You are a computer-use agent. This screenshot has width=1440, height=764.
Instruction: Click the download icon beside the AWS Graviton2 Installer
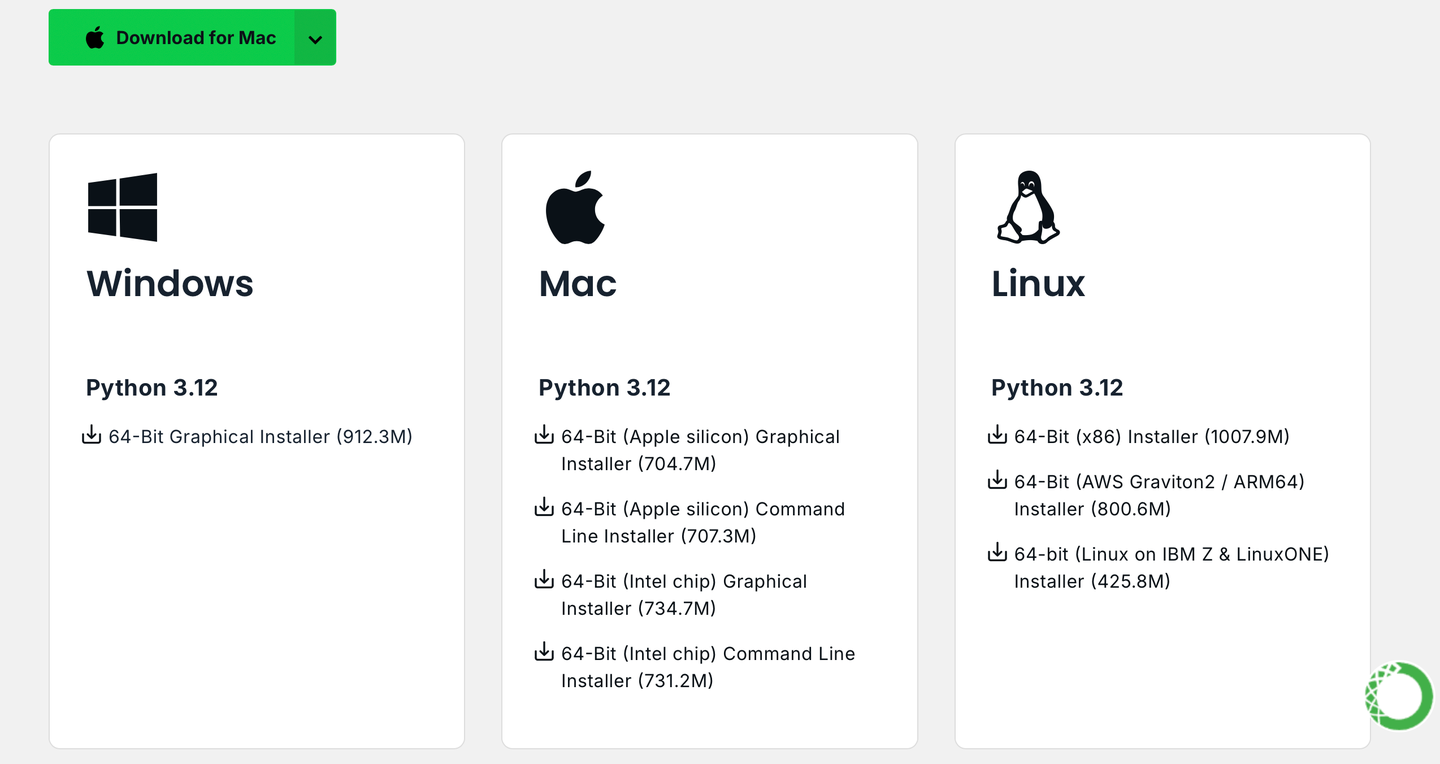click(x=997, y=480)
